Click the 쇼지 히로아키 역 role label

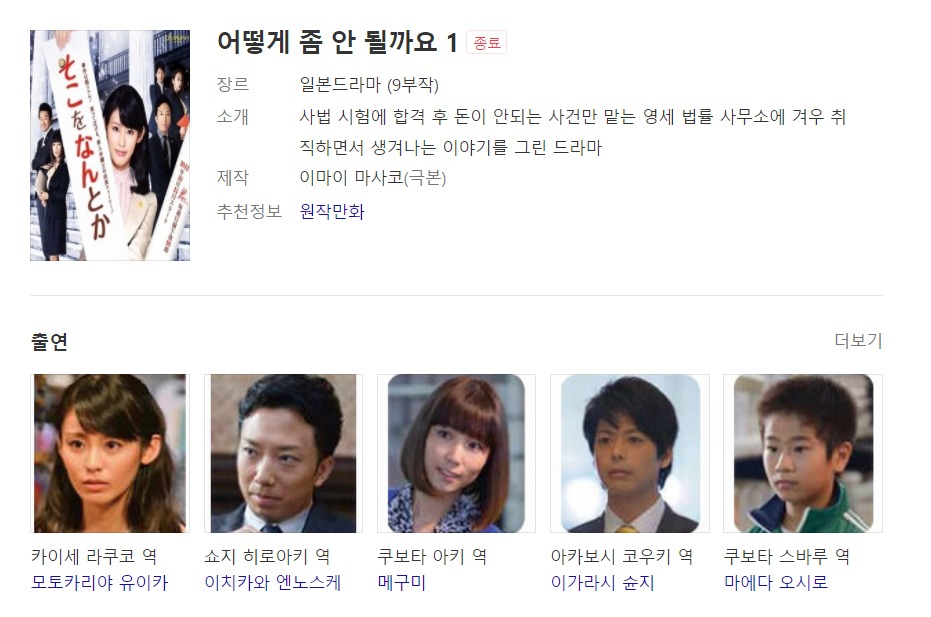[267, 556]
